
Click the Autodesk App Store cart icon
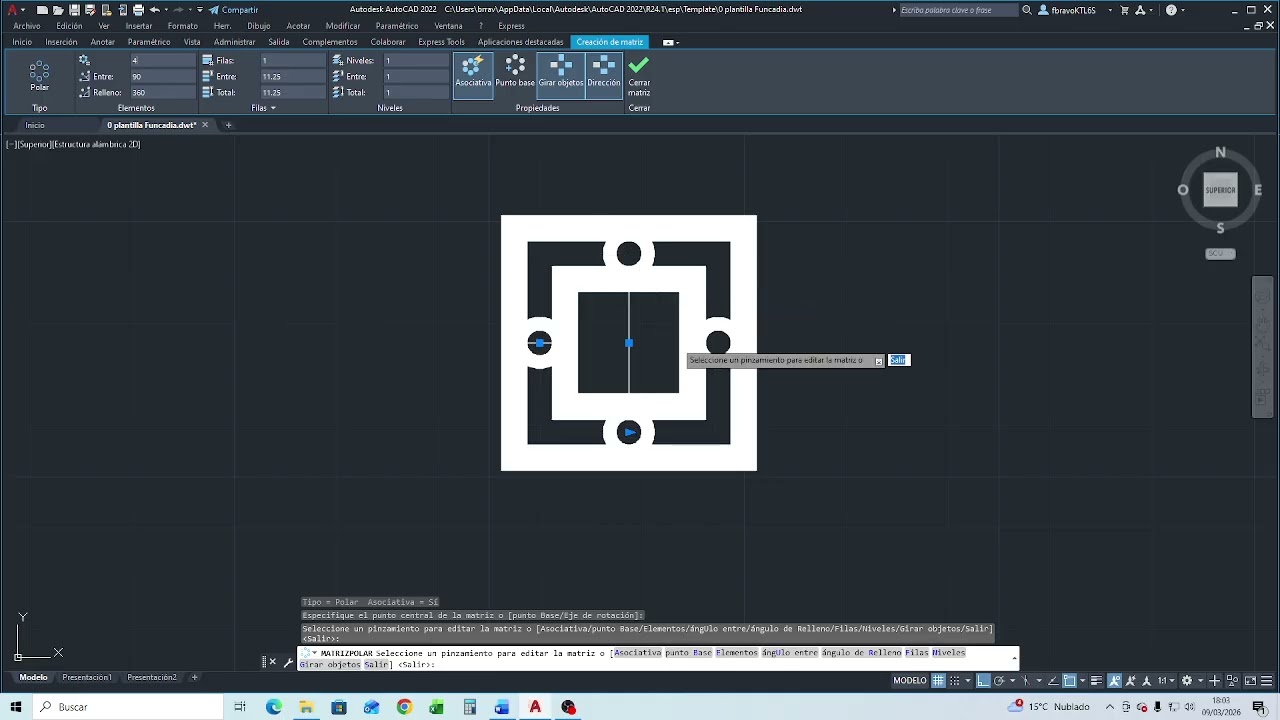click(x=1125, y=10)
